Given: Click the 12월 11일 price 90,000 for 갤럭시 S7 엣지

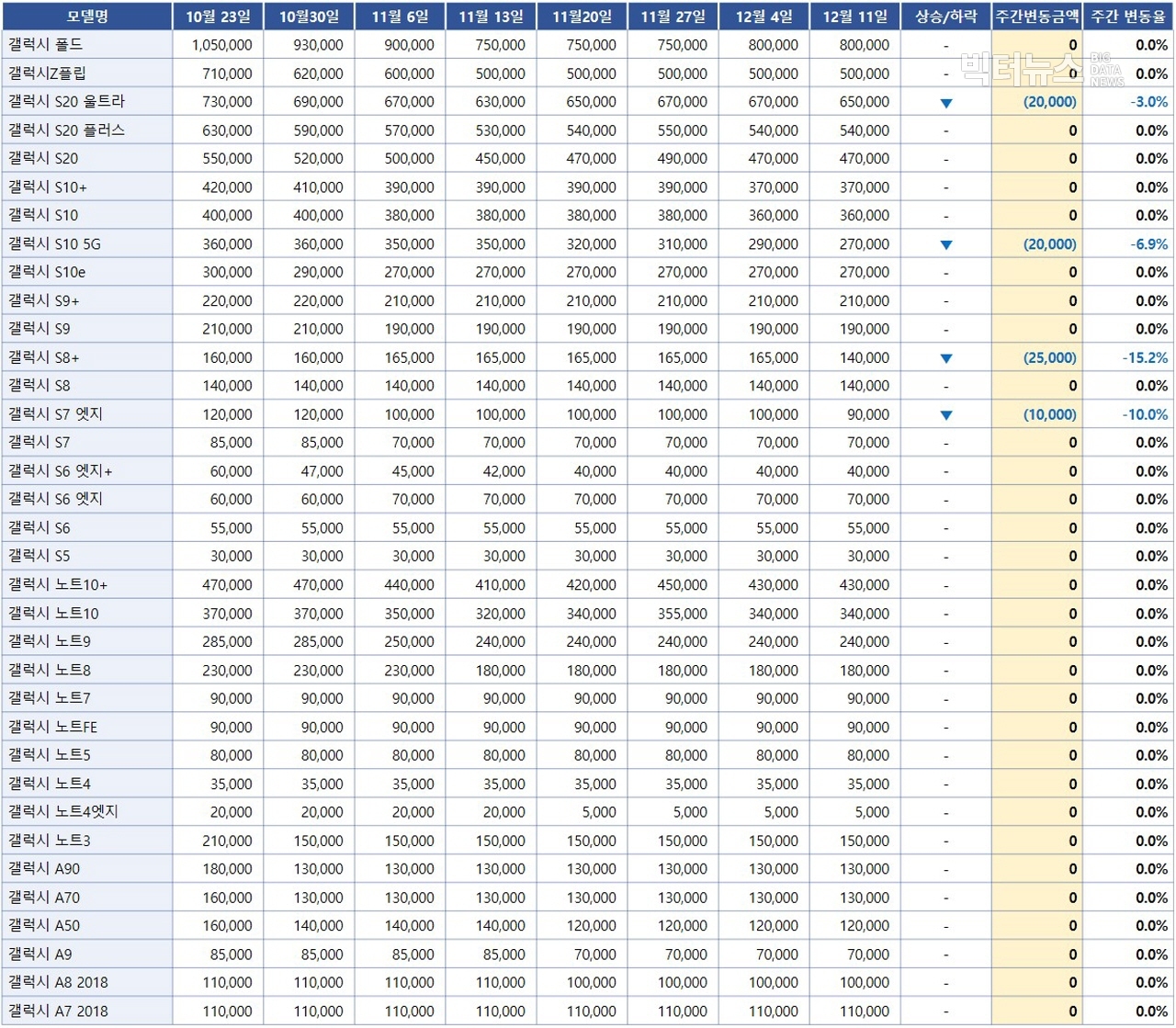Looking at the screenshot, I should click(x=868, y=415).
